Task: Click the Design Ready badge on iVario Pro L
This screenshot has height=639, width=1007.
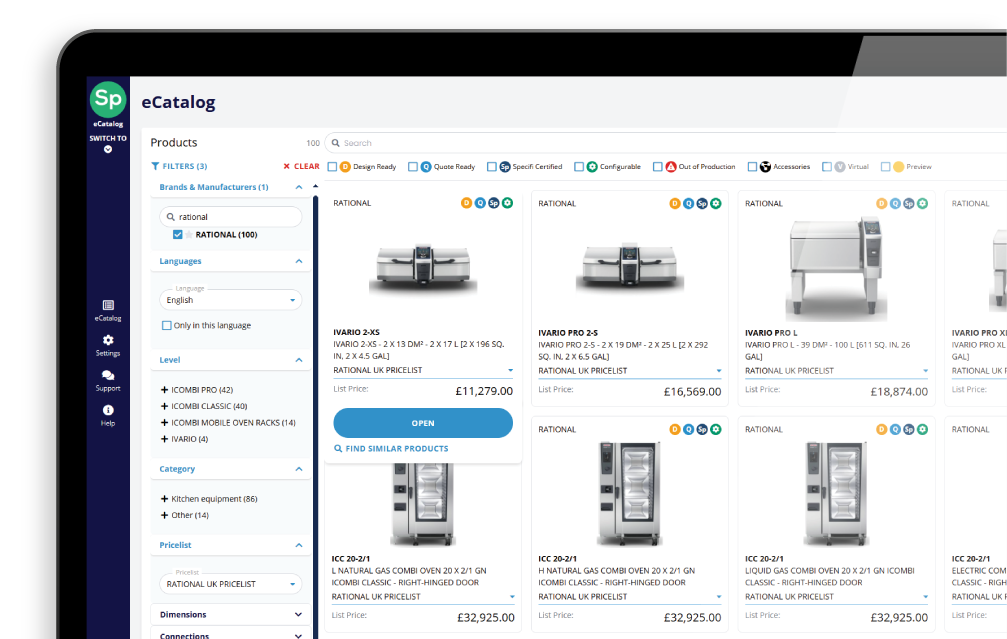Action: click(x=882, y=204)
